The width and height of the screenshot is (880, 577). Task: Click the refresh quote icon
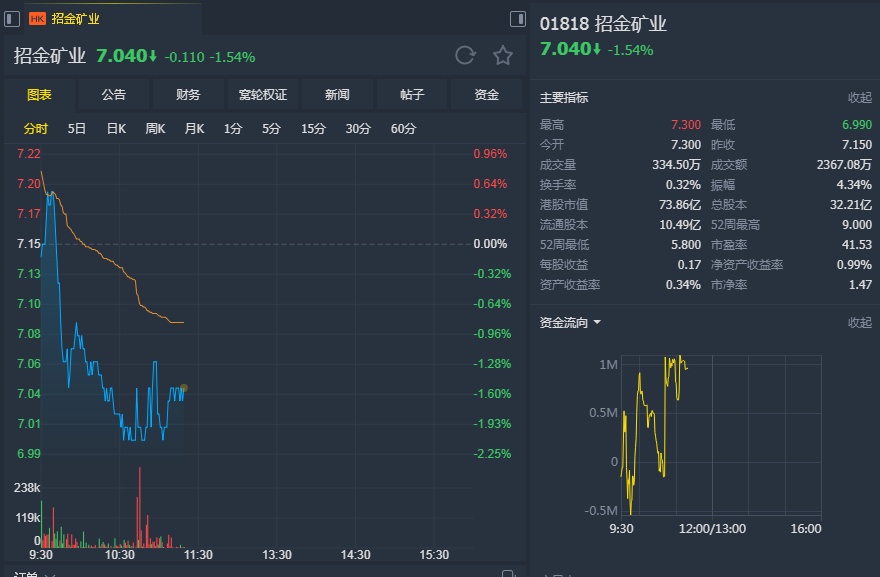pyautogui.click(x=465, y=55)
